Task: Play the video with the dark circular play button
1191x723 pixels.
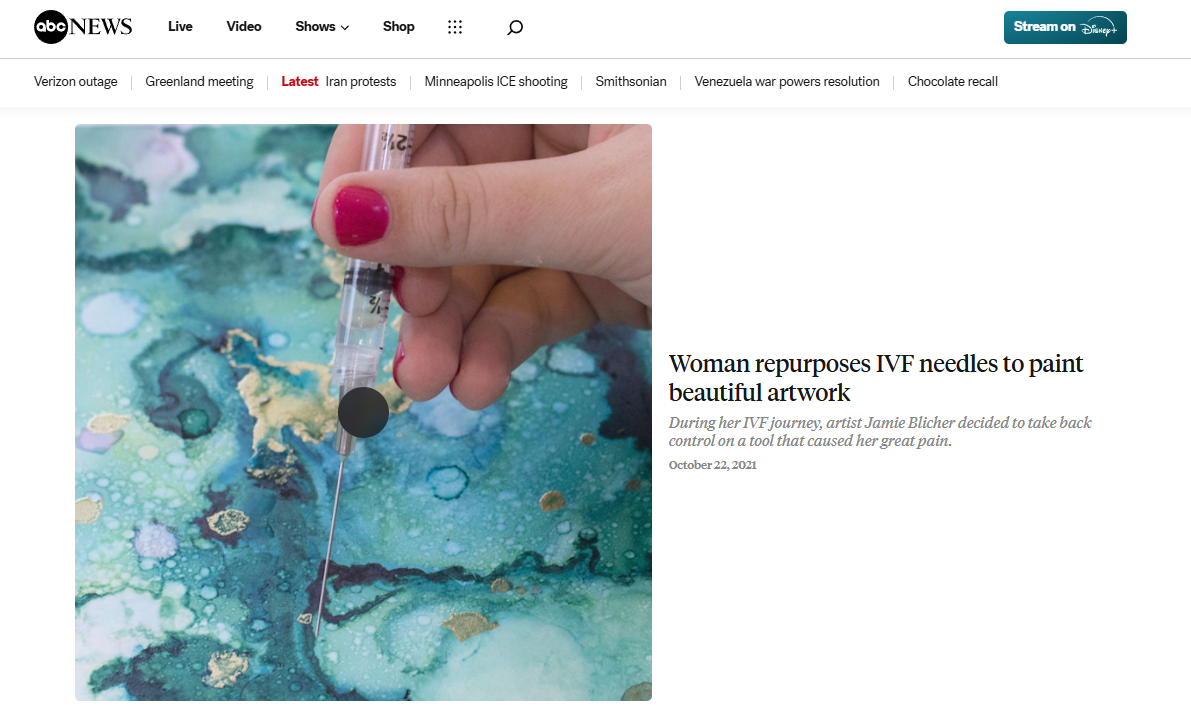Action: 363,412
